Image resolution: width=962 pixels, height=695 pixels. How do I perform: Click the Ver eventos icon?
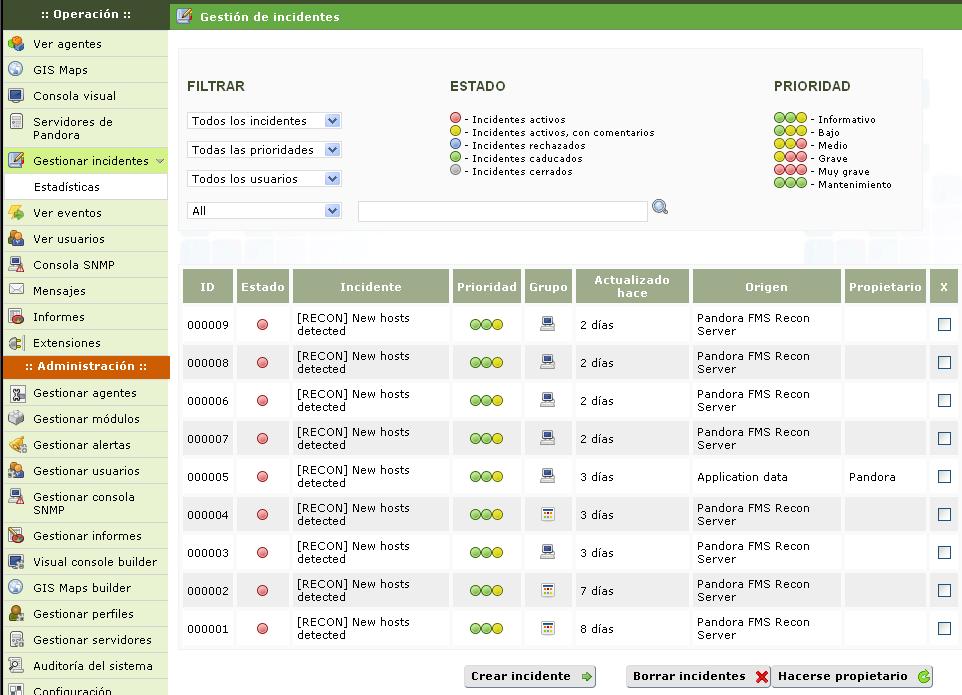click(16, 213)
